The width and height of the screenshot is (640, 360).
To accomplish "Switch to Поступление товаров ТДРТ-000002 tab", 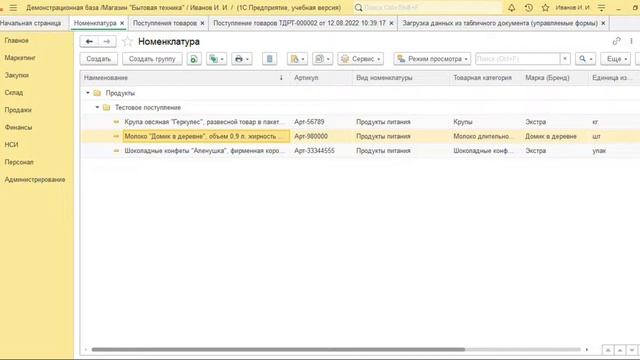I will pyautogui.click(x=299, y=23).
